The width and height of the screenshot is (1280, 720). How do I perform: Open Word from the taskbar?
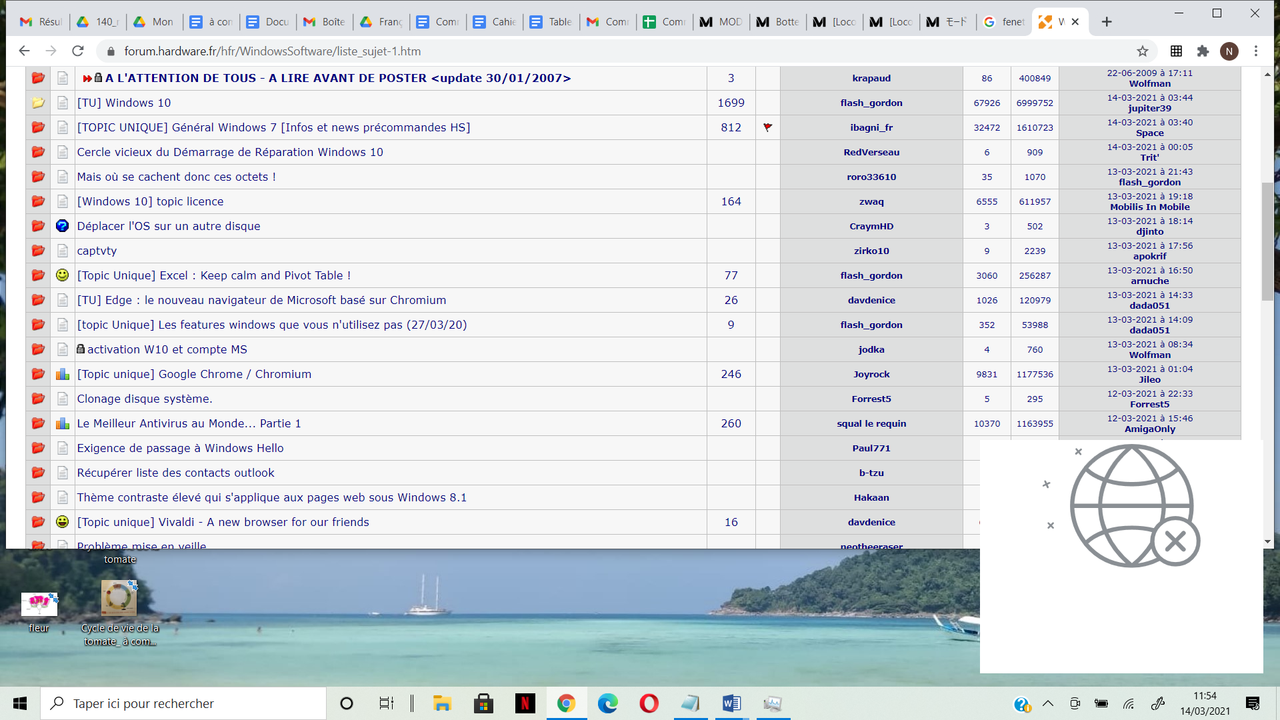click(731, 703)
